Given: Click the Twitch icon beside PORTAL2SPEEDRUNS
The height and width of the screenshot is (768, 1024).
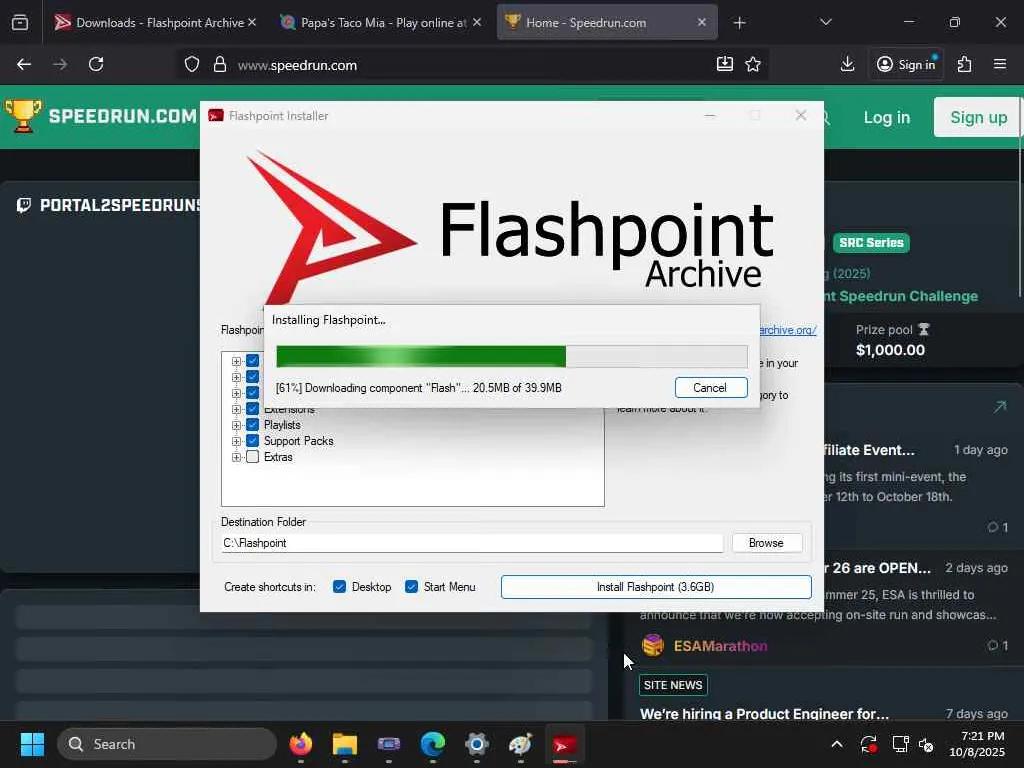Looking at the screenshot, I should click(24, 205).
